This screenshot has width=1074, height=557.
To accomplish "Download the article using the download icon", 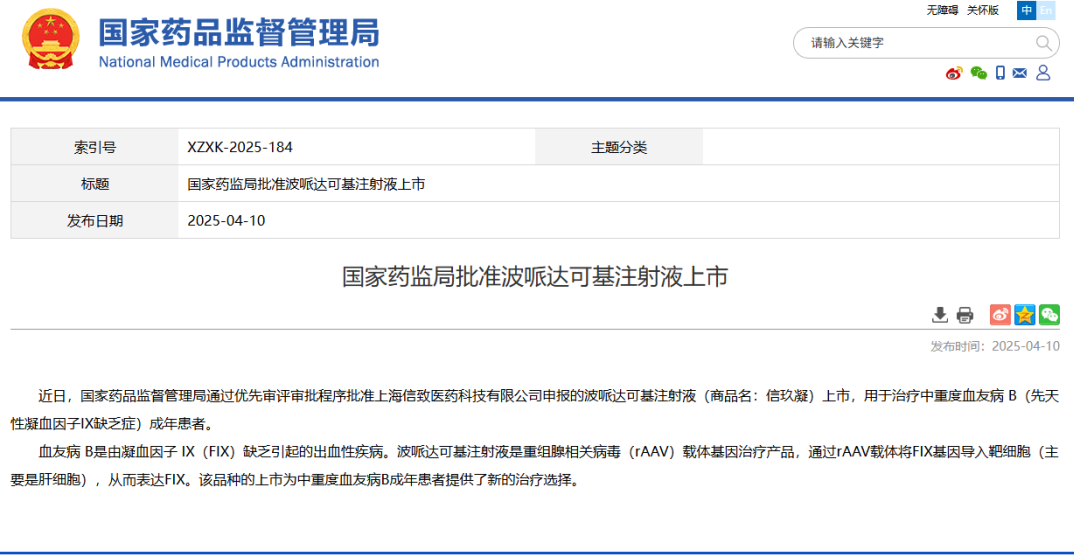I will tap(940, 315).
